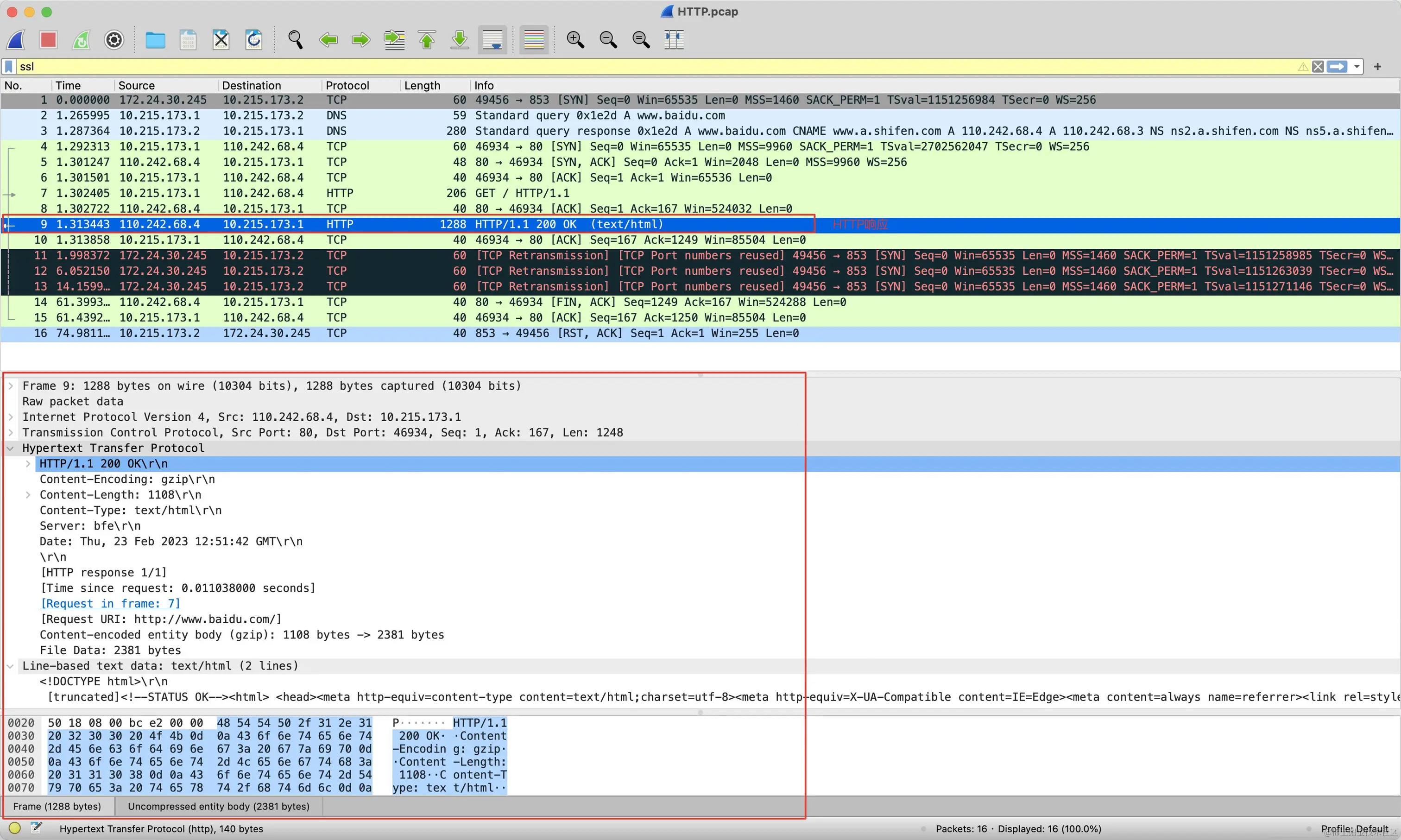Select the Frame (1288 bytes) tab
1401x840 pixels.
[57, 806]
